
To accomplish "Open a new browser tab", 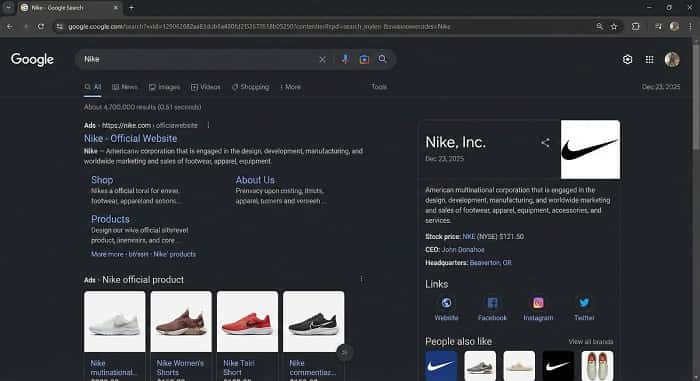I will (x=131, y=8).
